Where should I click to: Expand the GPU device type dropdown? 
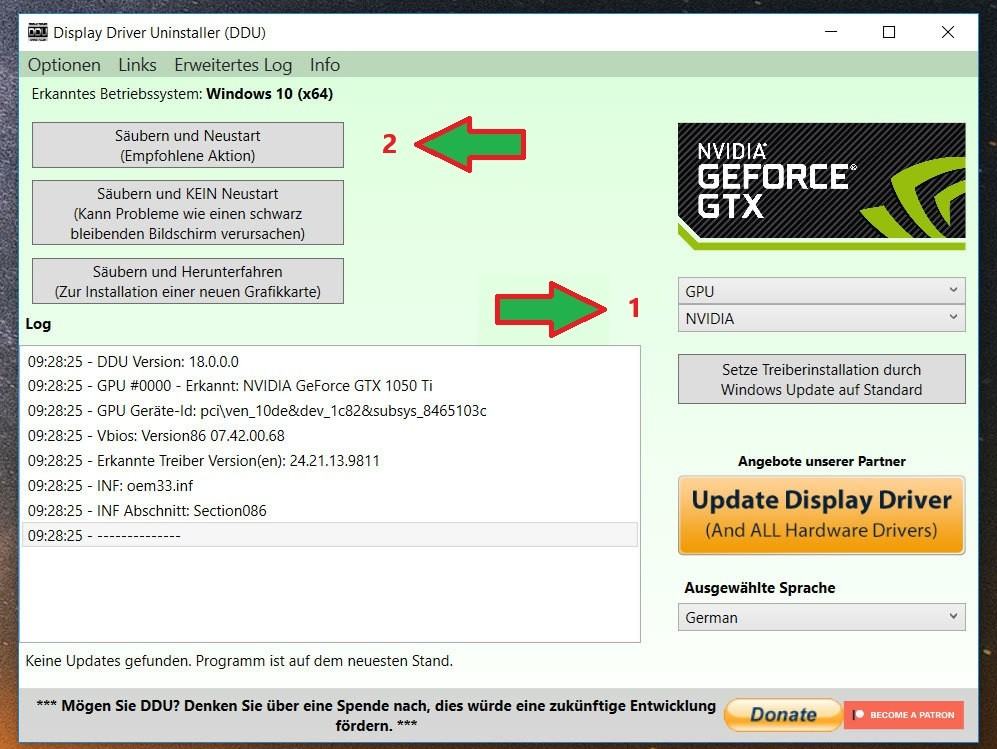822,291
